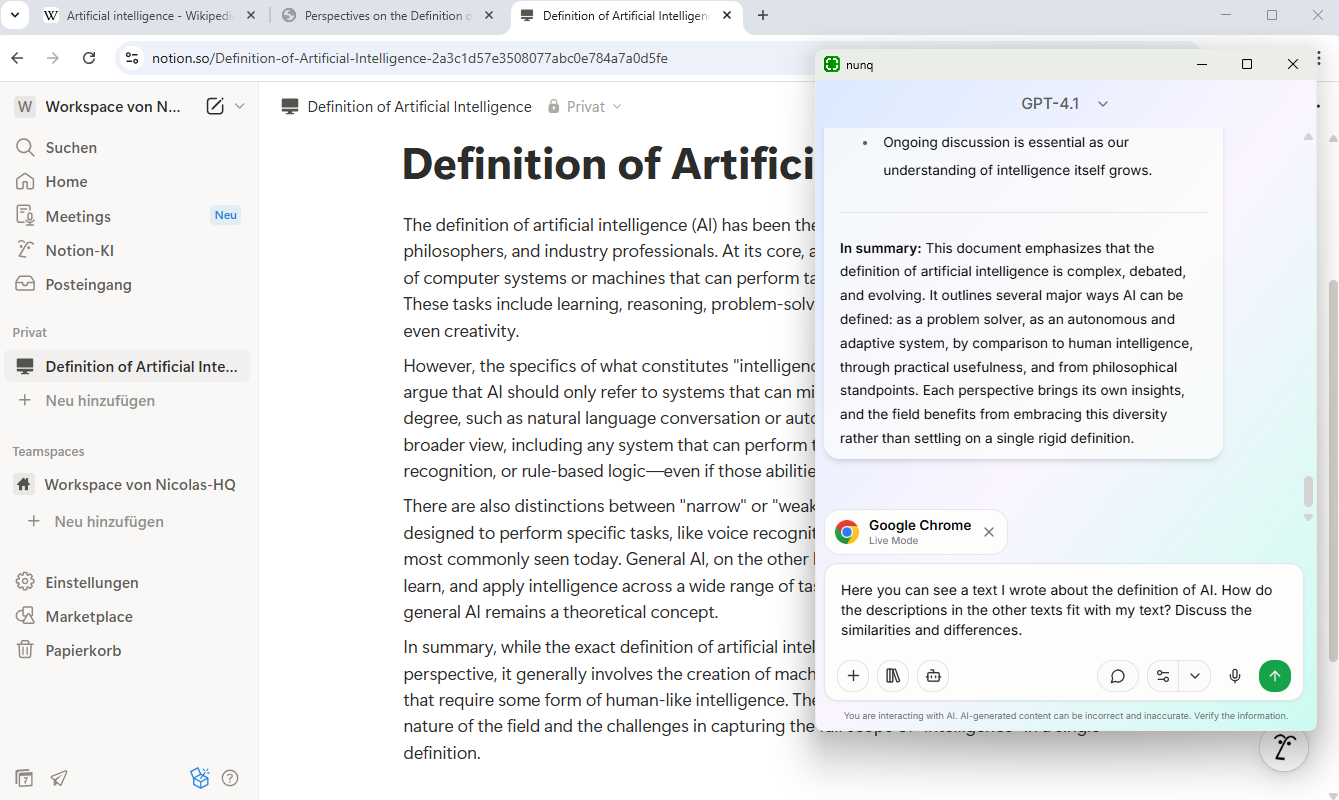Open the GPT-4.1 model dropdown
The height and width of the screenshot is (800, 1339).
tap(1065, 104)
